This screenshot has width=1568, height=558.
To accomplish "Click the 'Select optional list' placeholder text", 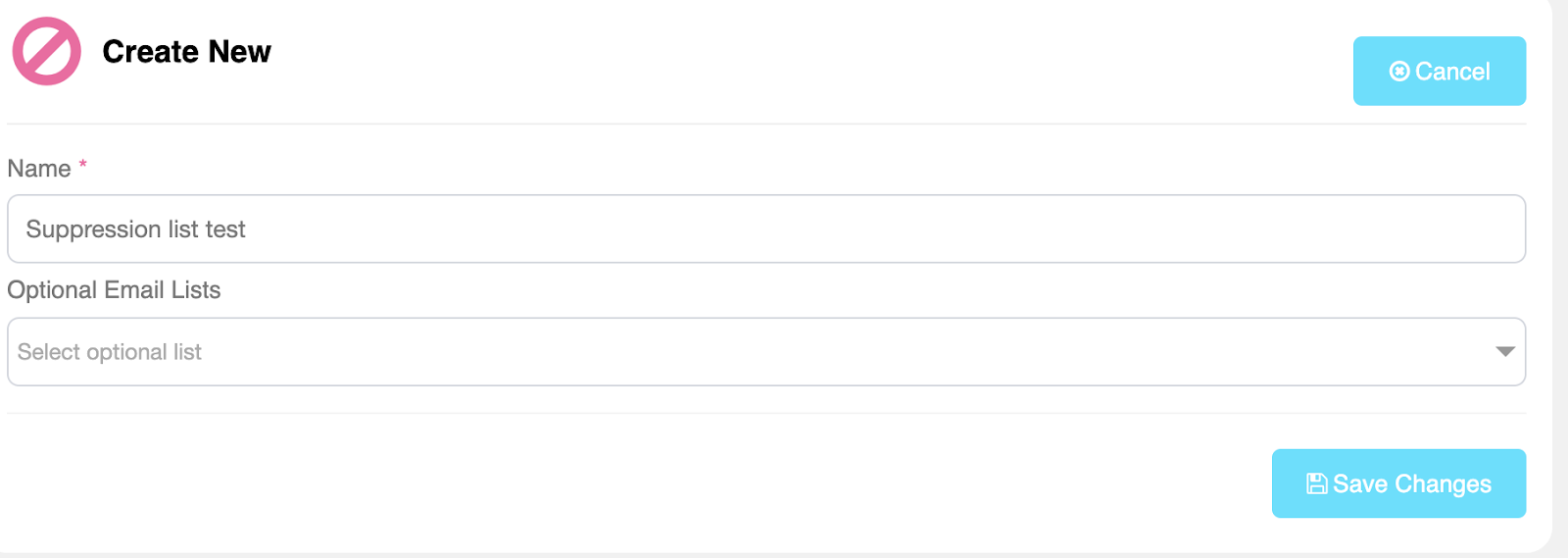I will 110,352.
